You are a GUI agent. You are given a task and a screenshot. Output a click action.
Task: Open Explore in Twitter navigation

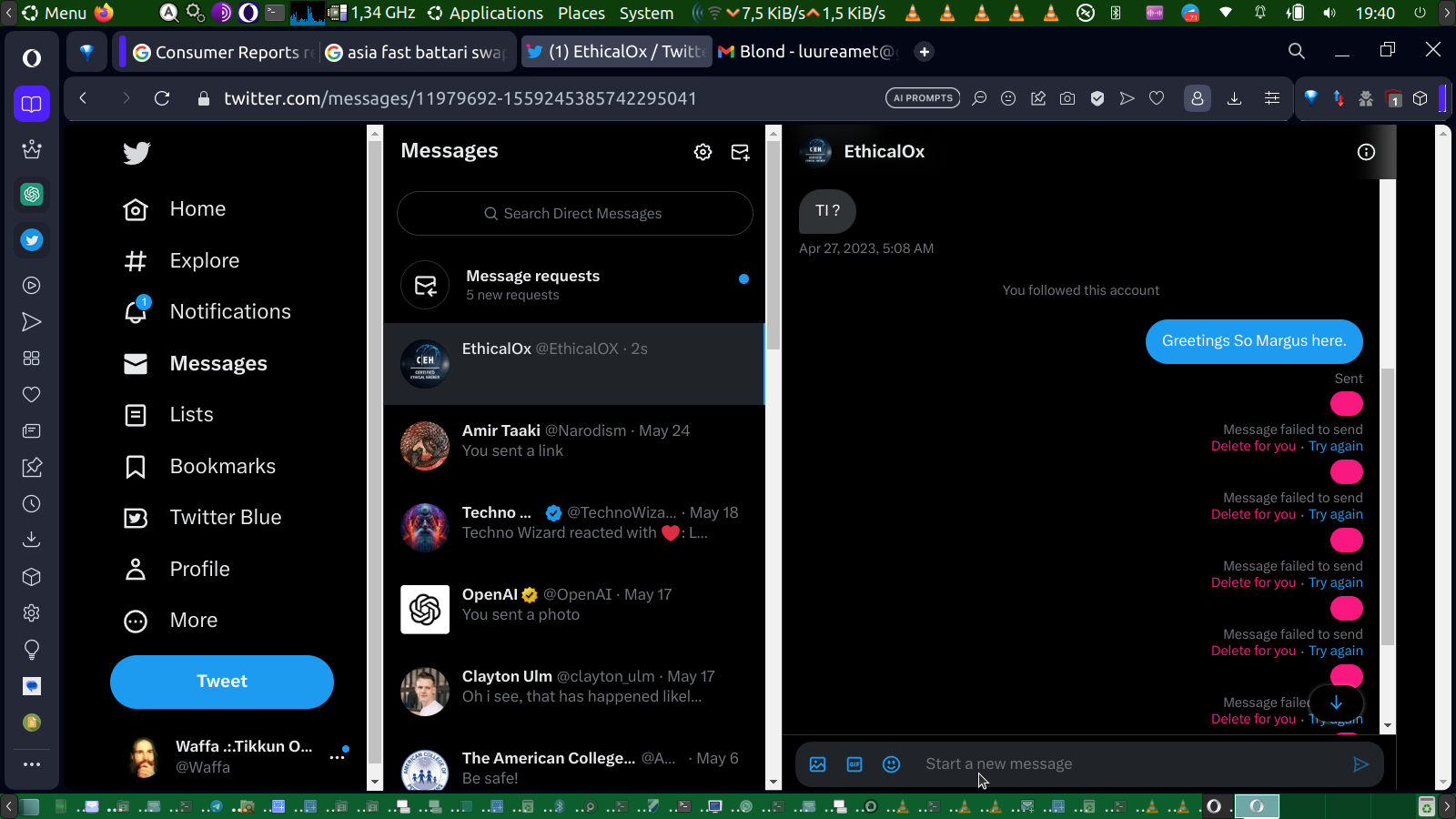pyautogui.click(x=181, y=261)
